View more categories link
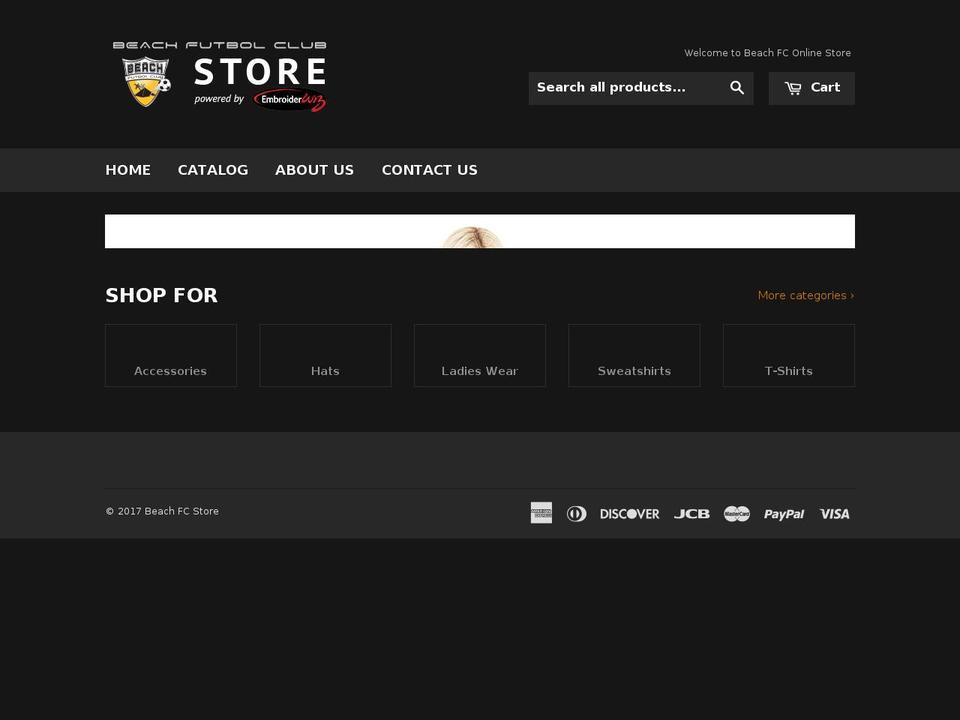The image size is (960, 720). coord(806,296)
